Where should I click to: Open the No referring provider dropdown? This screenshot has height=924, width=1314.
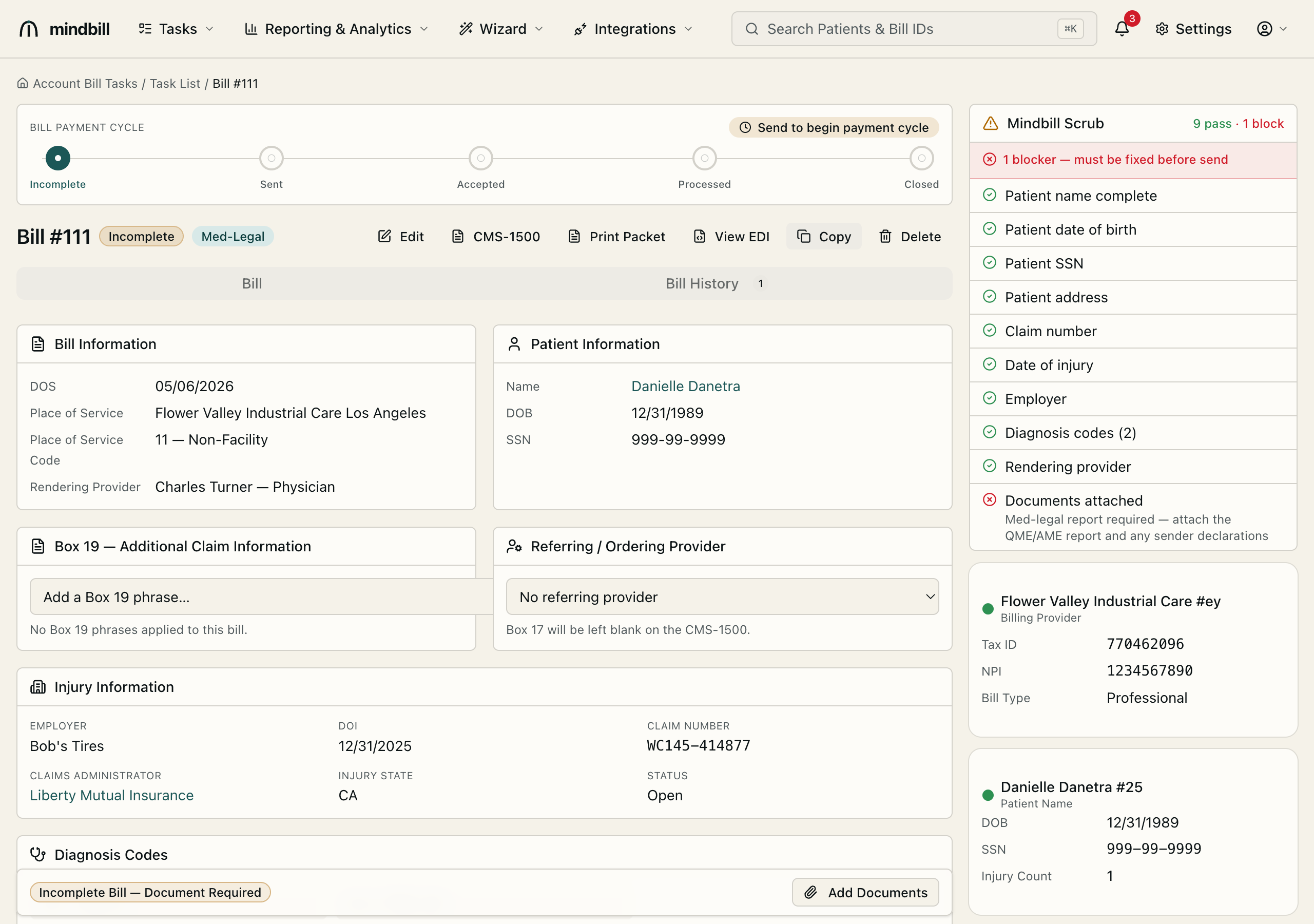pos(722,596)
